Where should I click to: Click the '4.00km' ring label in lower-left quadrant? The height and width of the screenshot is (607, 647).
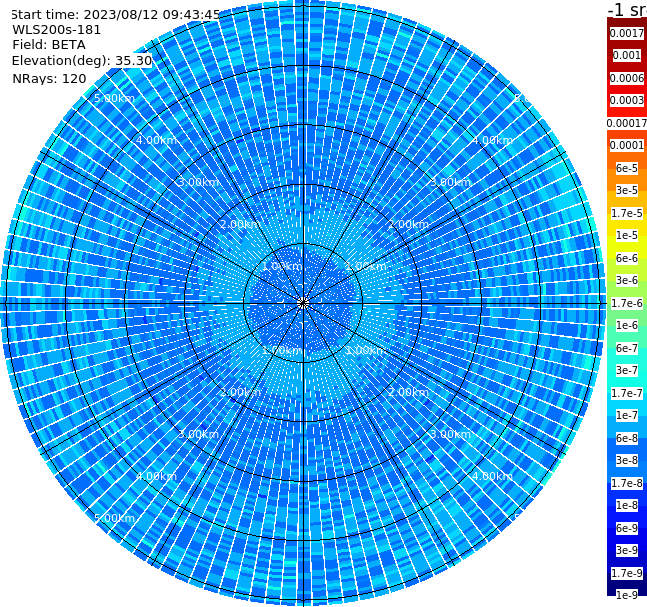(x=156, y=476)
